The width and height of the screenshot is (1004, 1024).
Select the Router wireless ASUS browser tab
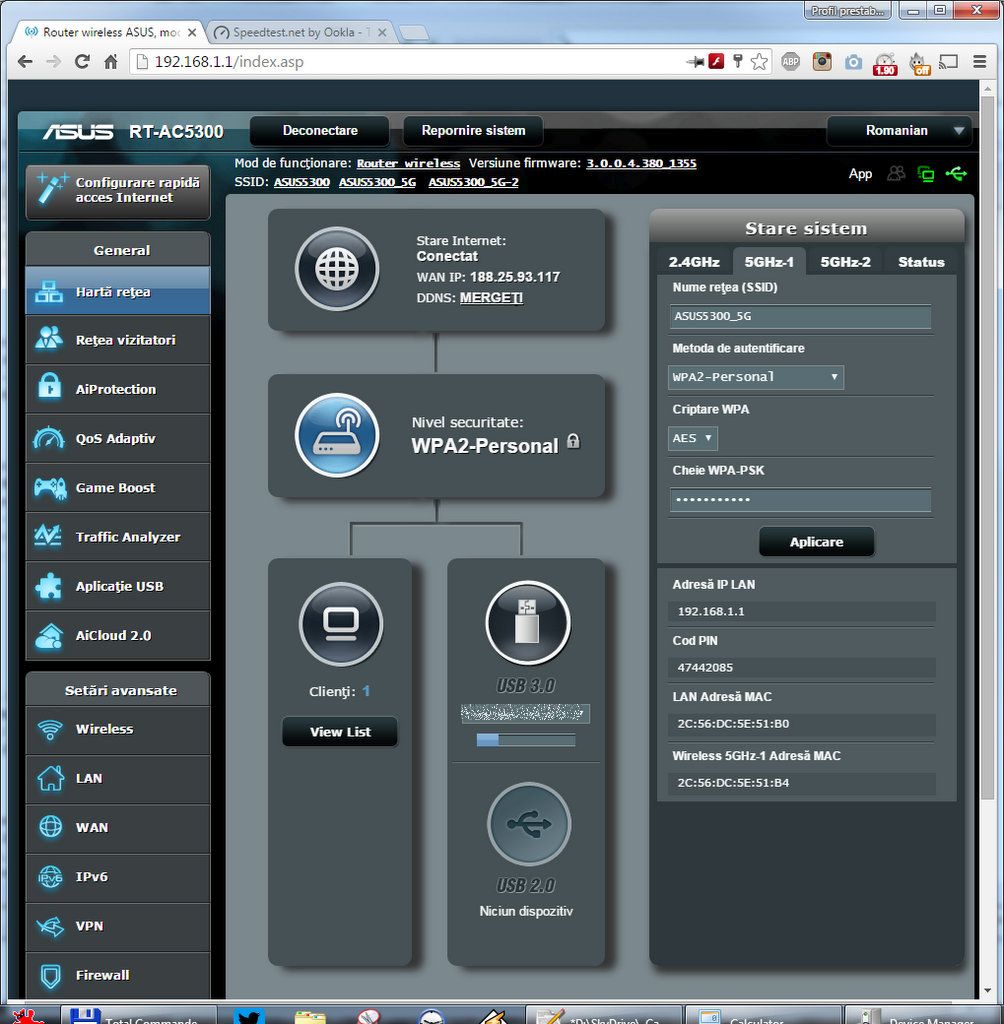coord(110,32)
